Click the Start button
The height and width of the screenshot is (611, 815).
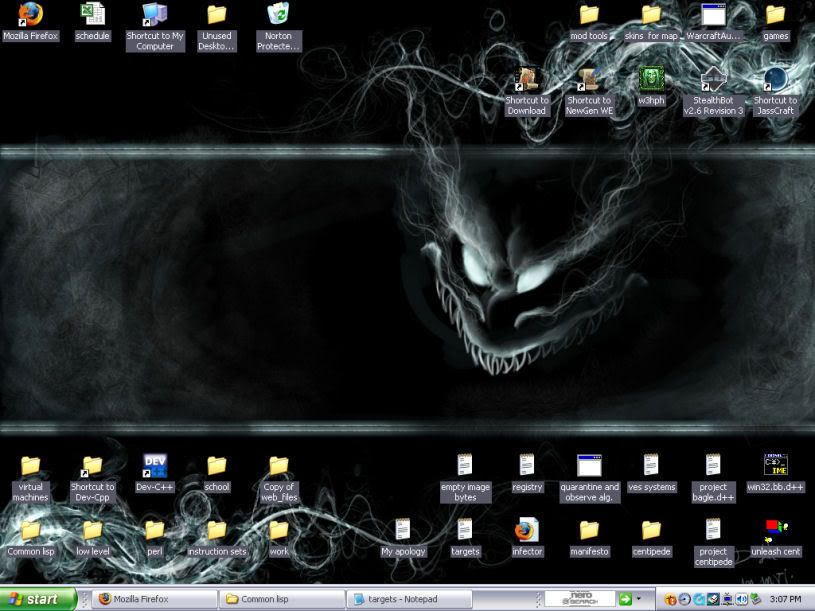[38, 599]
